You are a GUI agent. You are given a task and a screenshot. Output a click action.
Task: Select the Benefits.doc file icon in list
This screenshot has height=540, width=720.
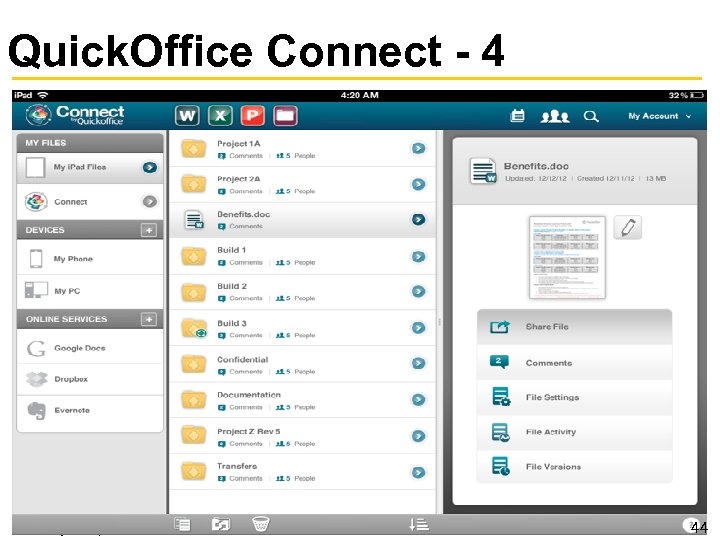194,219
